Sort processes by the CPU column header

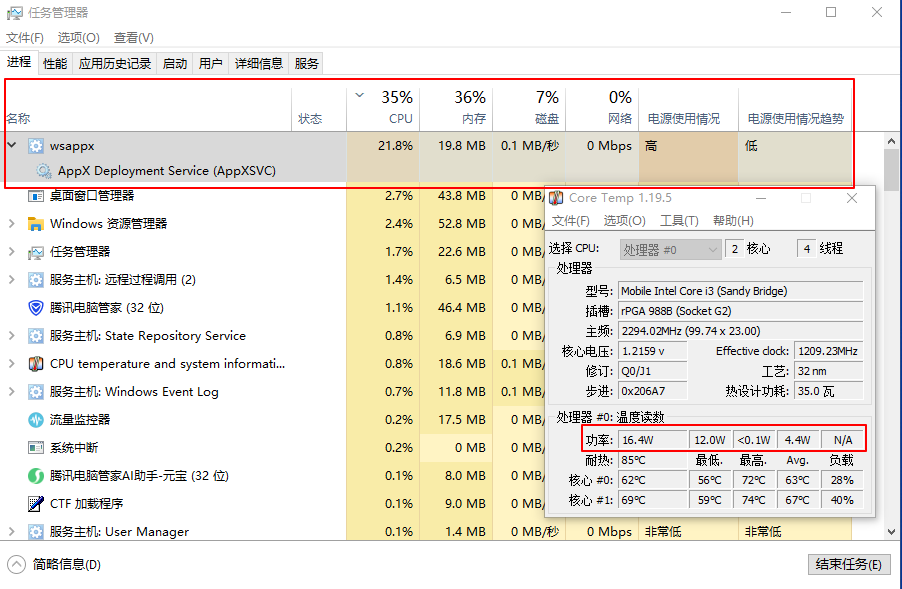[384, 108]
